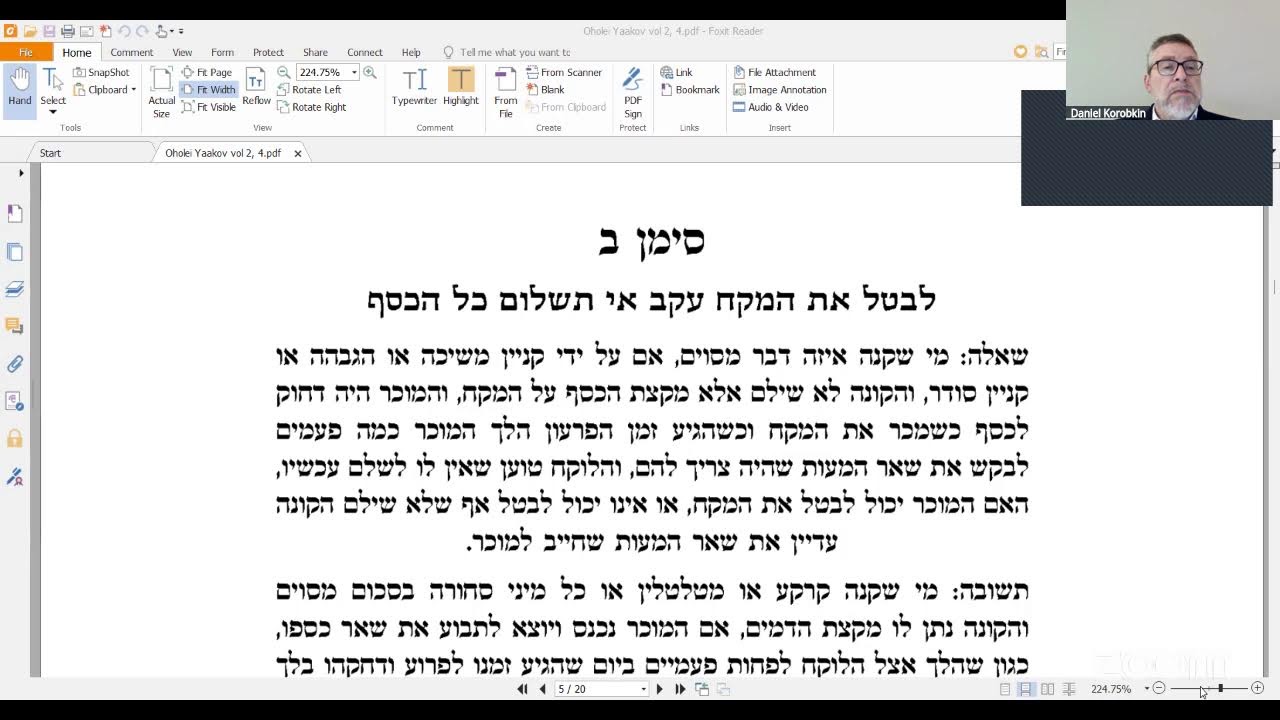Open the page number 5 / 20 dropdown

click(x=644, y=689)
